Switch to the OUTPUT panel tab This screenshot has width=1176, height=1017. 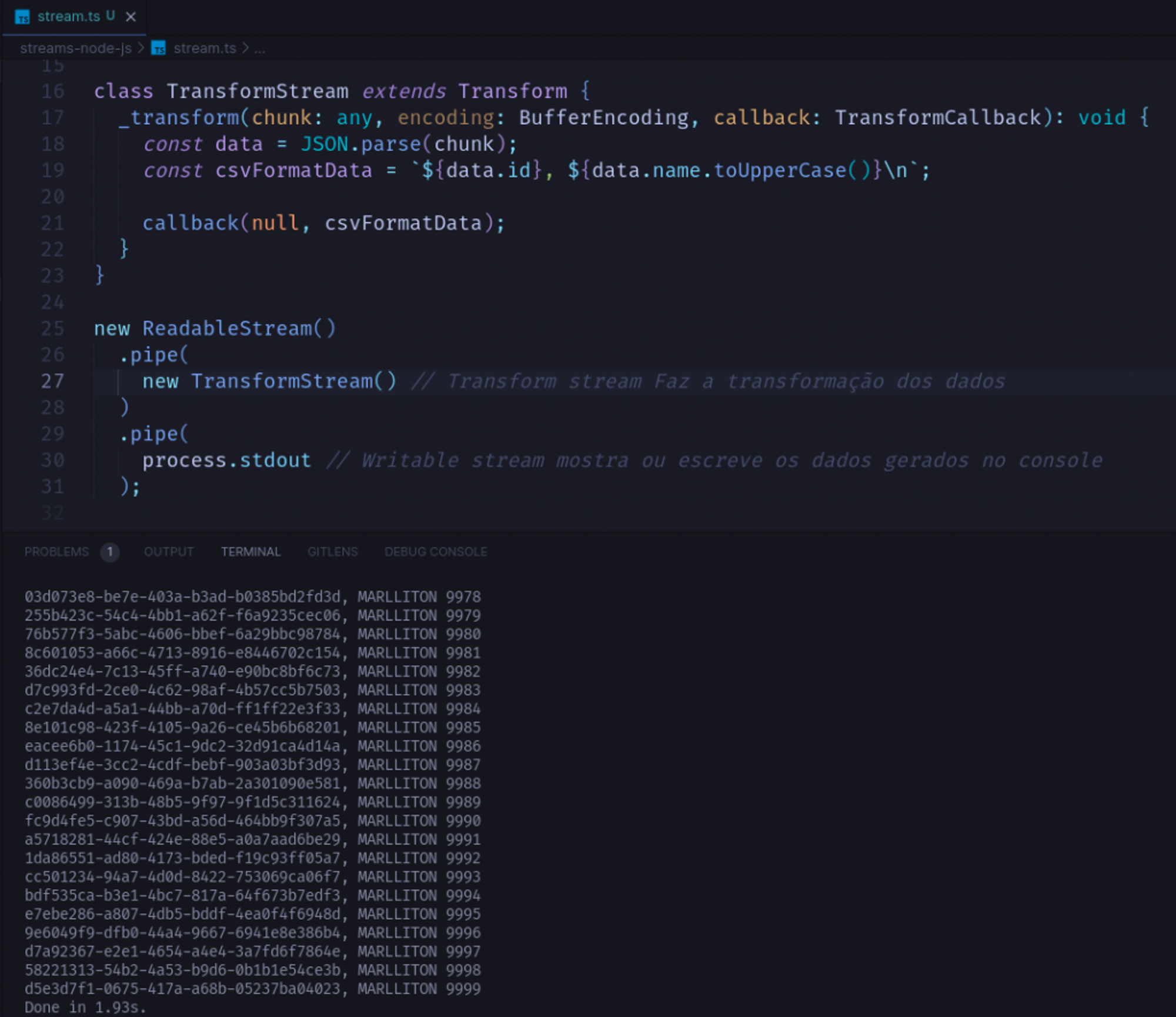[168, 552]
